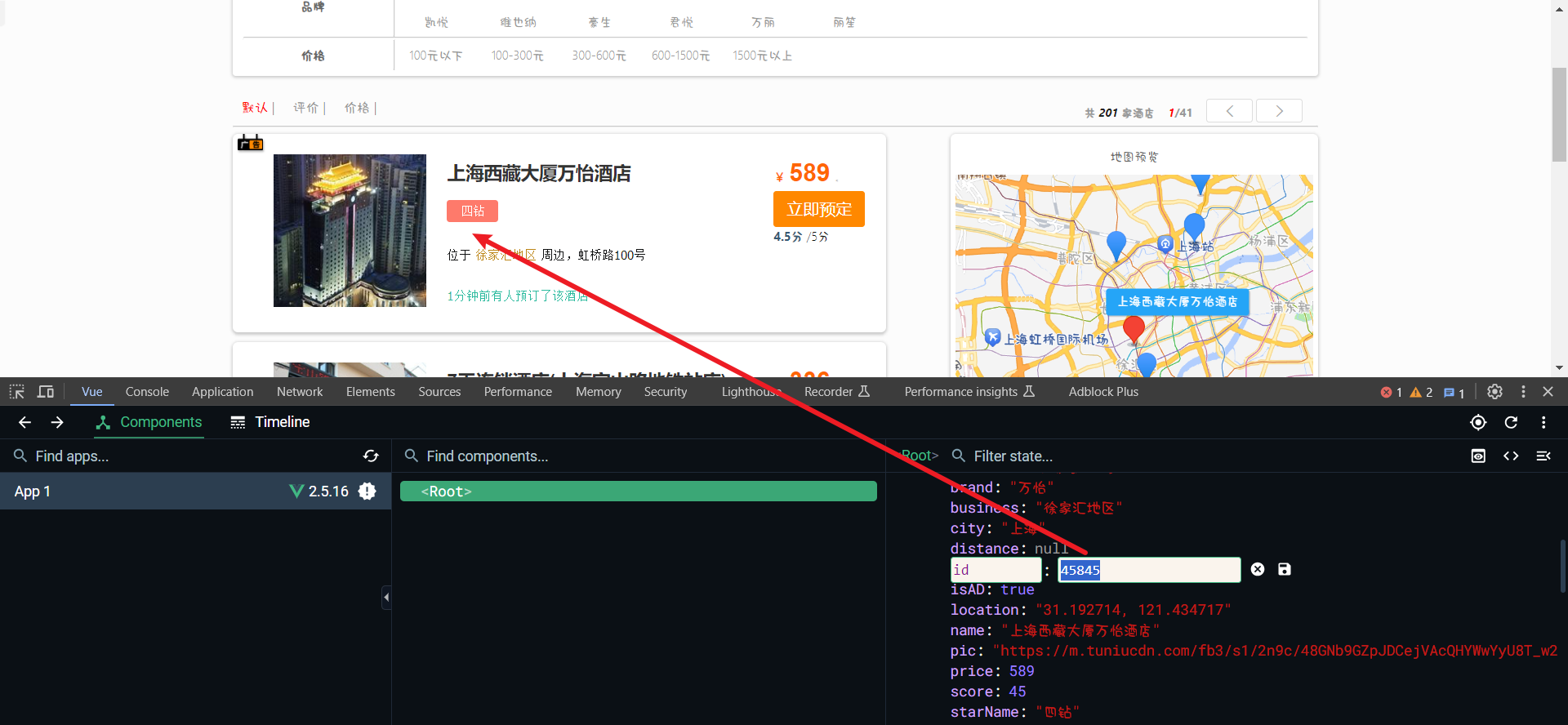Close the DevTools panel
This screenshot has height=725, width=1568.
click(x=1548, y=392)
